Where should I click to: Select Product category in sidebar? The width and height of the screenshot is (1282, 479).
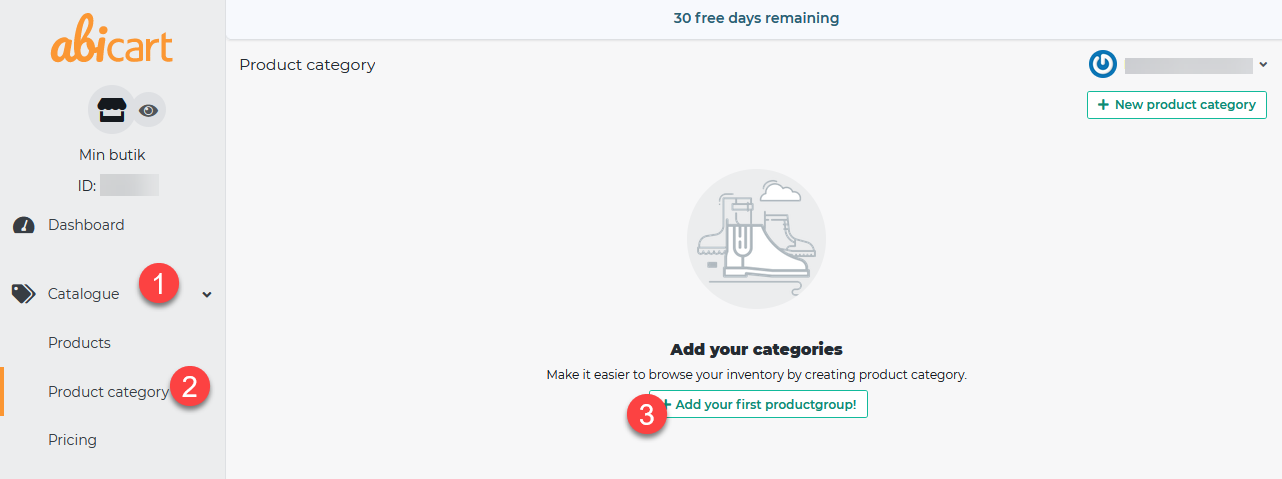pos(108,392)
